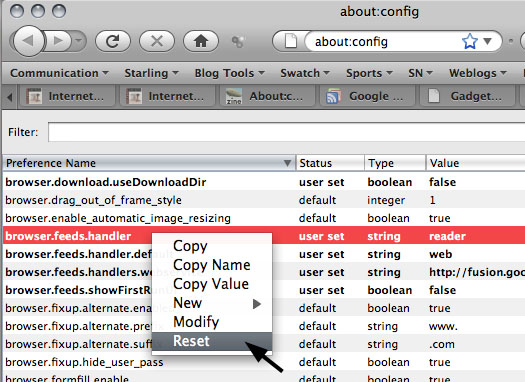Select the browser.drag_out_of_frame_style preference row
Image resolution: width=525 pixels, height=382 pixels.
(x=264, y=200)
